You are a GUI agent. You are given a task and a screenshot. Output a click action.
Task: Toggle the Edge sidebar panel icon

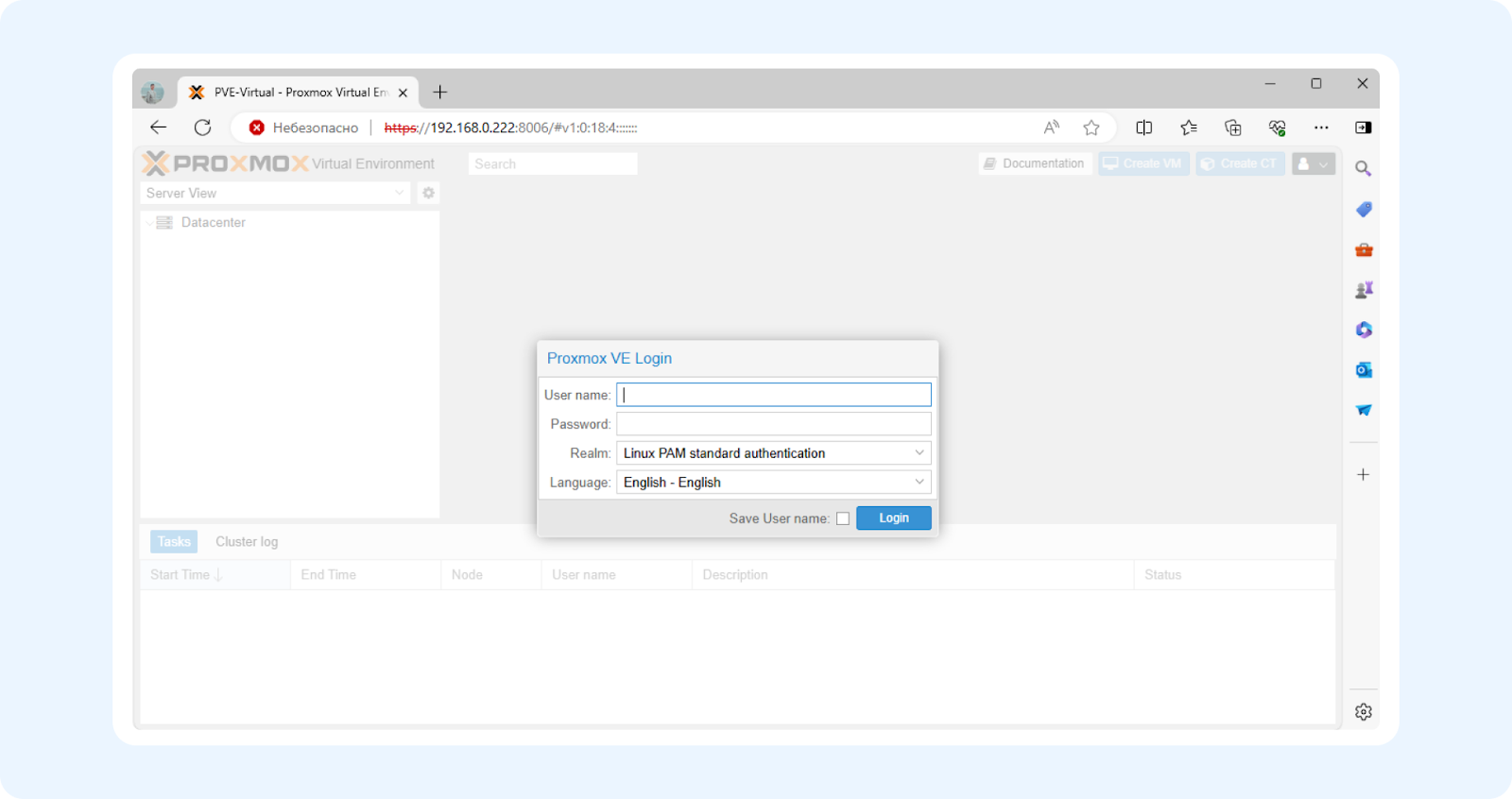coord(1363,127)
